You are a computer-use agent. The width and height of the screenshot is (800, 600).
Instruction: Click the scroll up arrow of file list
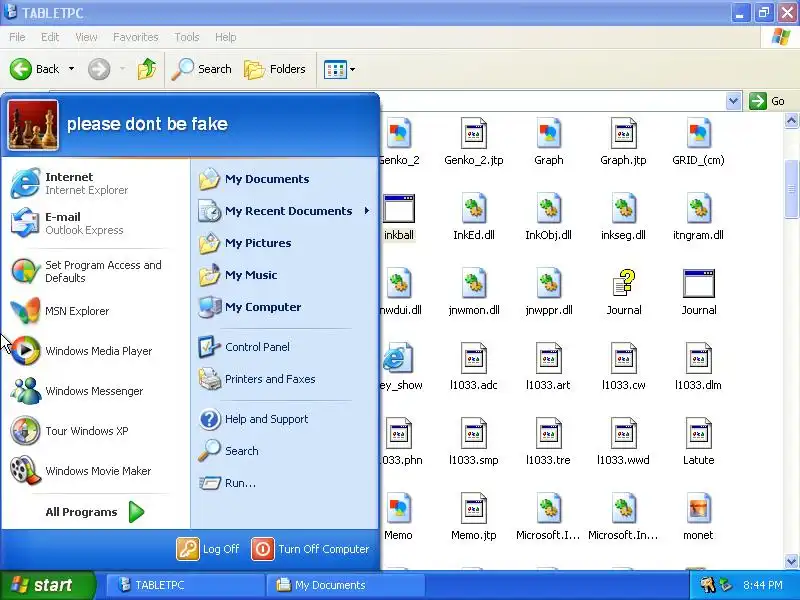(791, 120)
